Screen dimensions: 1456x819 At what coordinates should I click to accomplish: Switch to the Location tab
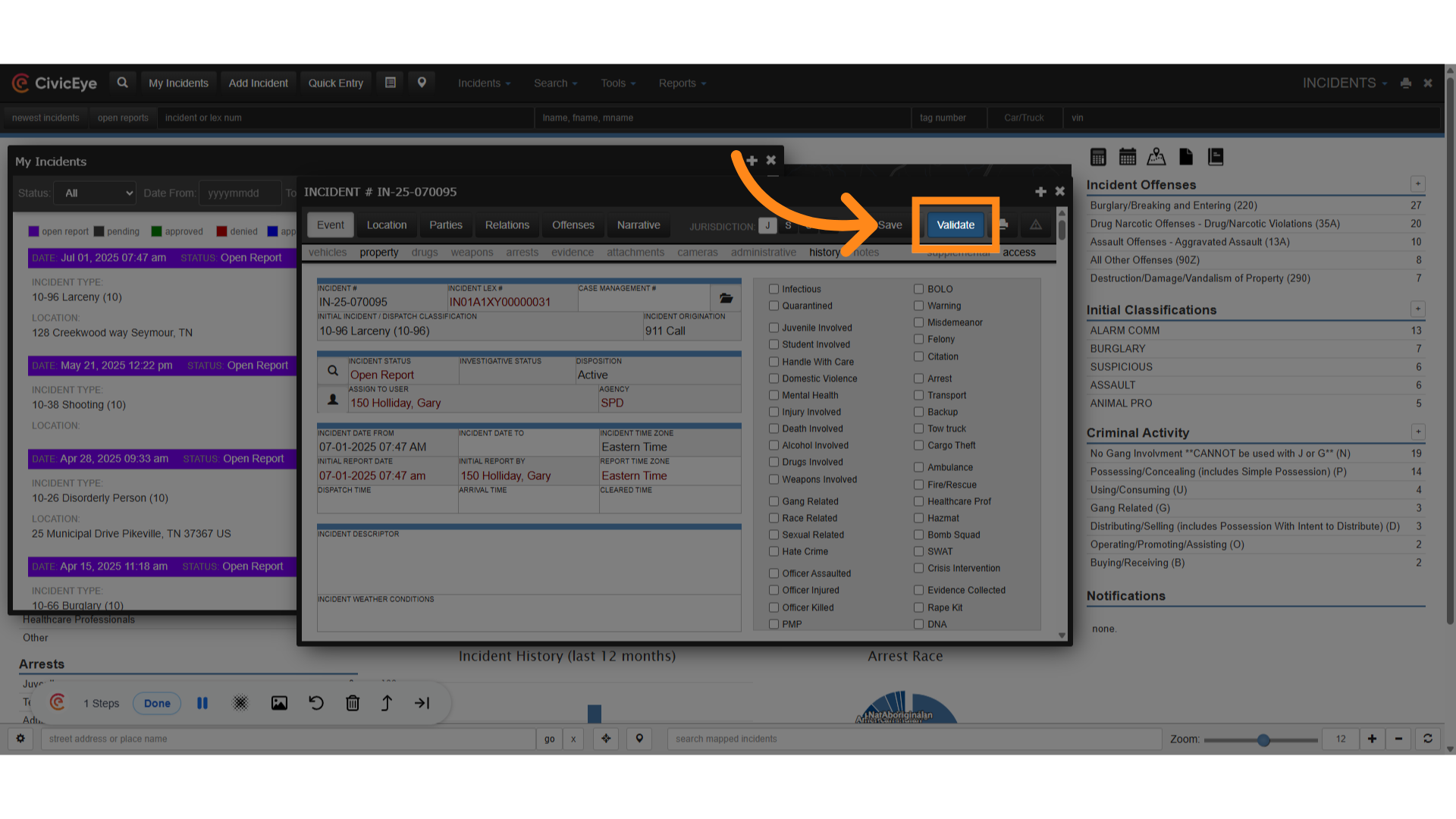[387, 225]
